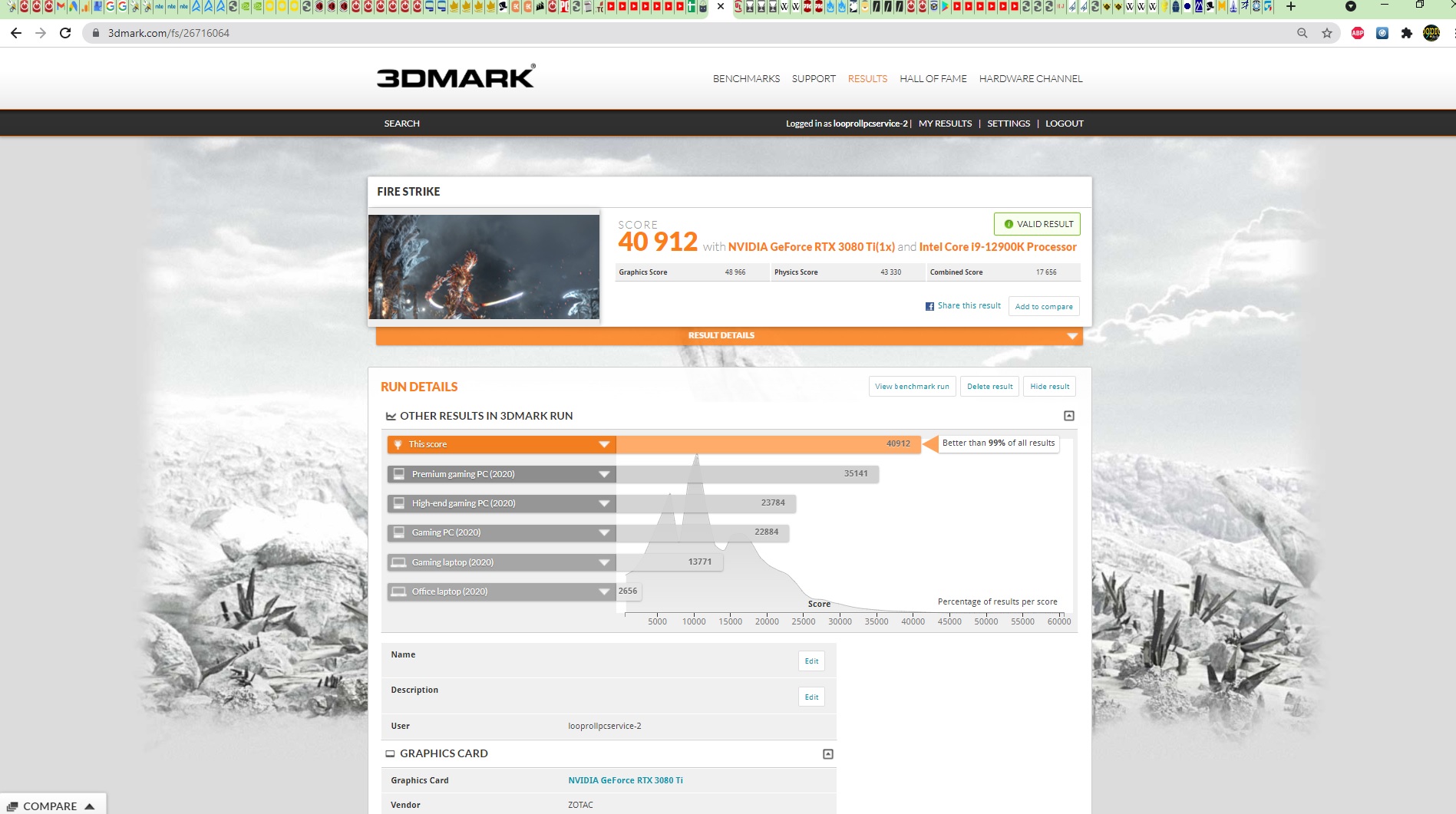The width and height of the screenshot is (1456, 814).
Task: Click the Fire Strike benchmark thumbnail image
Action: point(484,267)
